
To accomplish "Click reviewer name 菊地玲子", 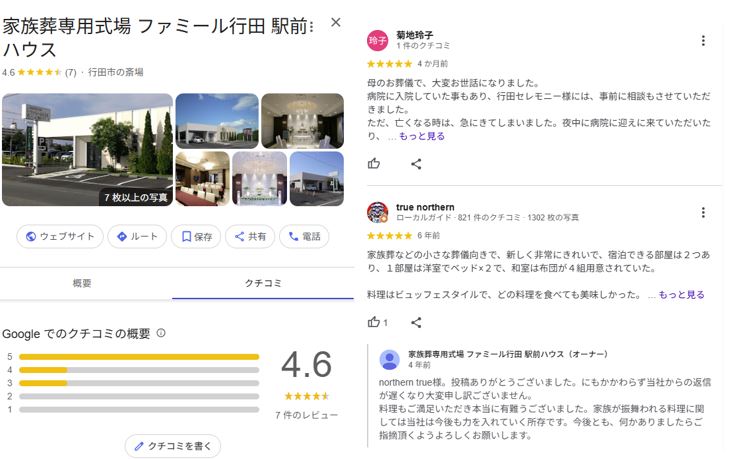I will (x=414, y=35).
